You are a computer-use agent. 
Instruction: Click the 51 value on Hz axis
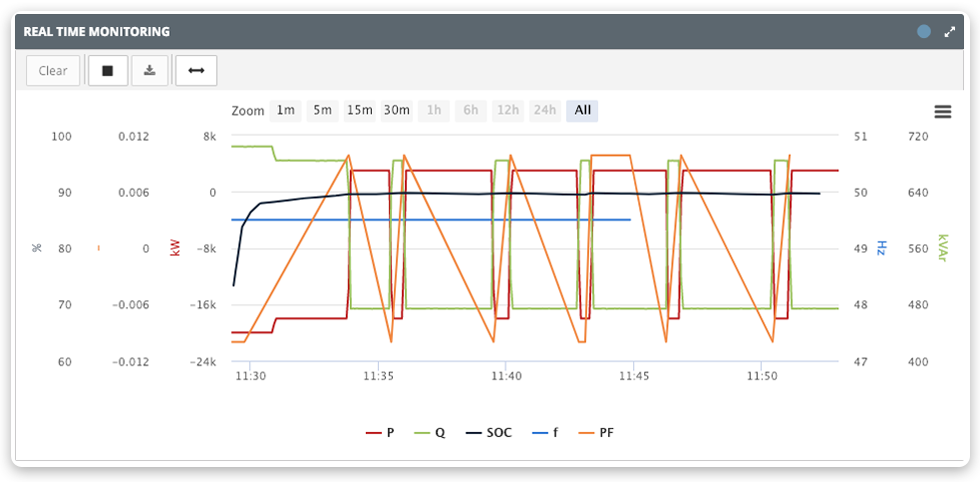[x=861, y=136]
